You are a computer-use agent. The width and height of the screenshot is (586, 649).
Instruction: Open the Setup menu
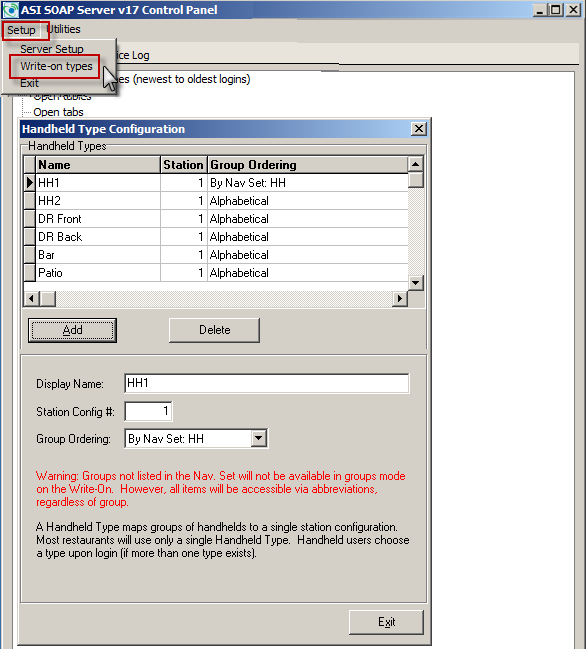22,30
